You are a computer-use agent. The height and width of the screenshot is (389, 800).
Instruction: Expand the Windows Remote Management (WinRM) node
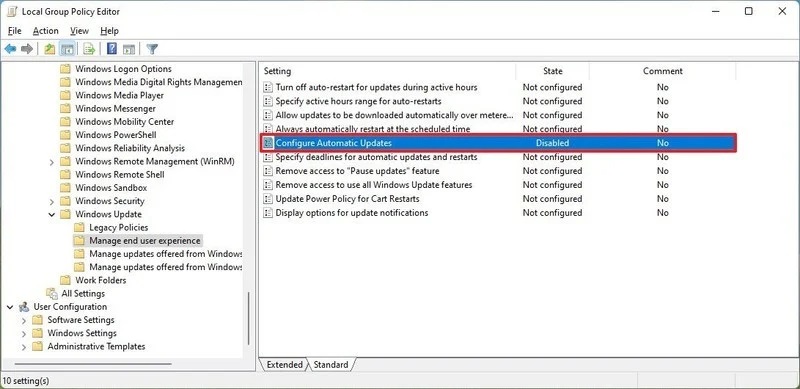point(52,162)
